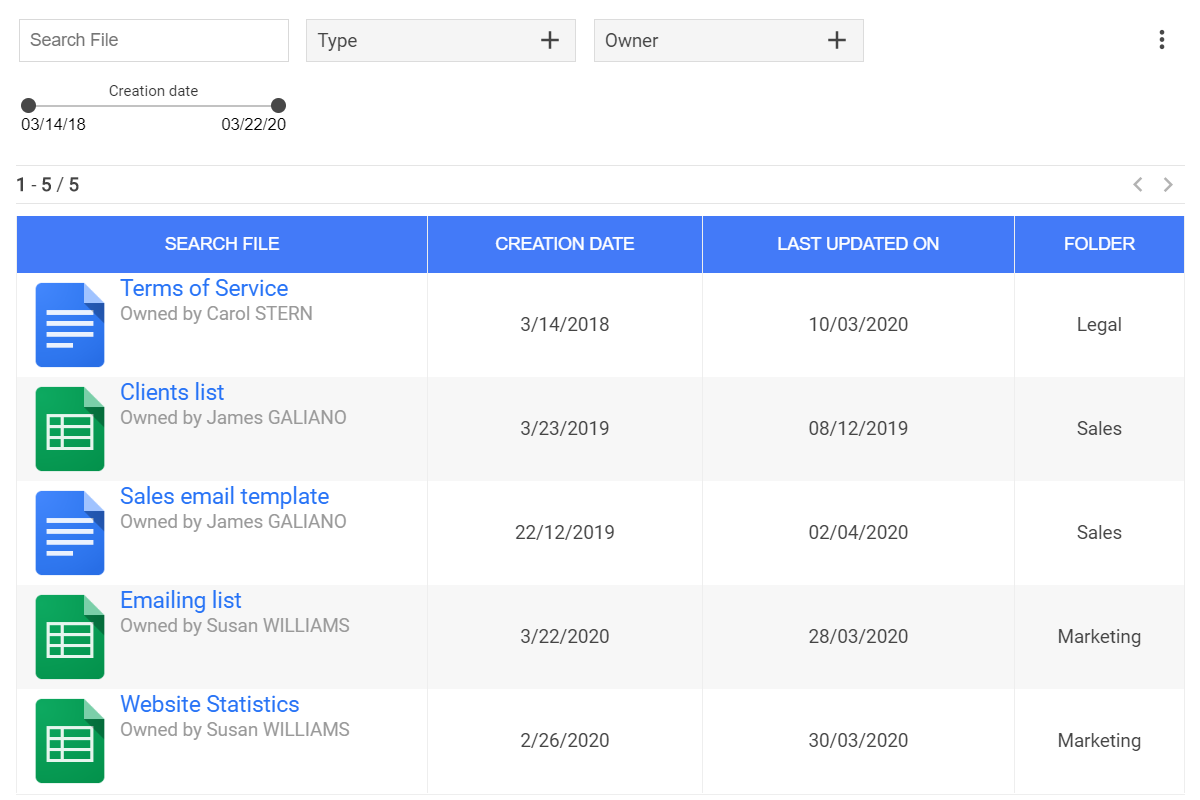Image resolution: width=1200 pixels, height=800 pixels.
Task: Select the last updated 30/03/2020 cell
Action: [858, 741]
